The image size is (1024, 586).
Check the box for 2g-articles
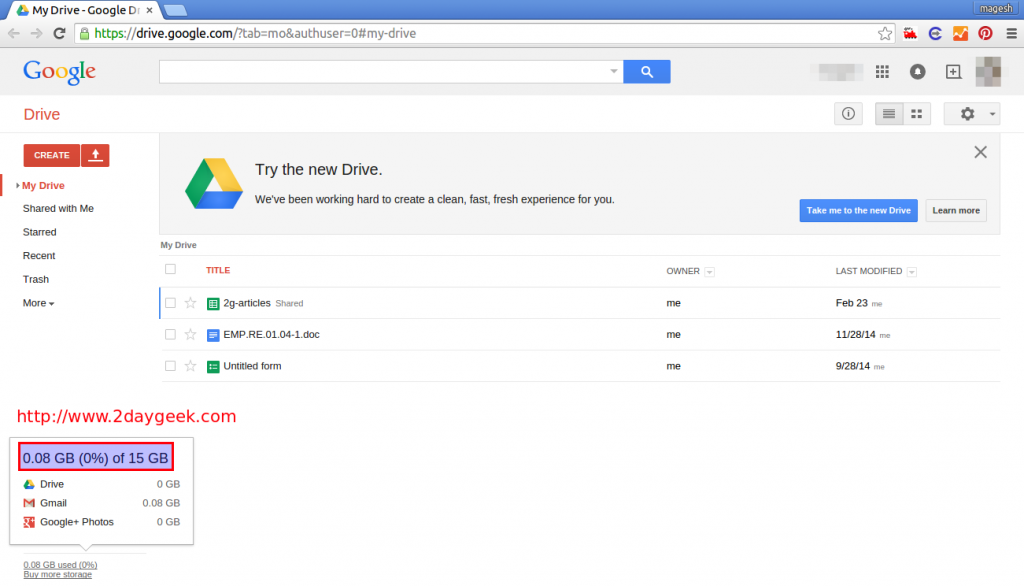[170, 303]
